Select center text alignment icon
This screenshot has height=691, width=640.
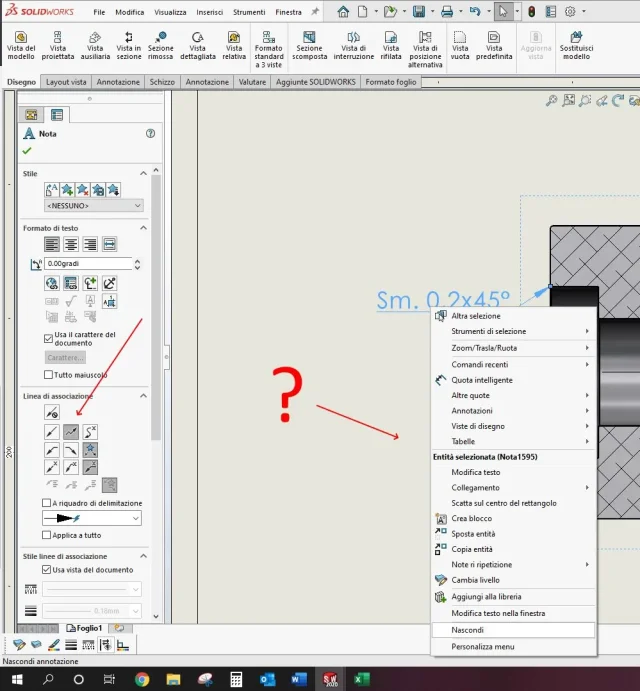71,244
